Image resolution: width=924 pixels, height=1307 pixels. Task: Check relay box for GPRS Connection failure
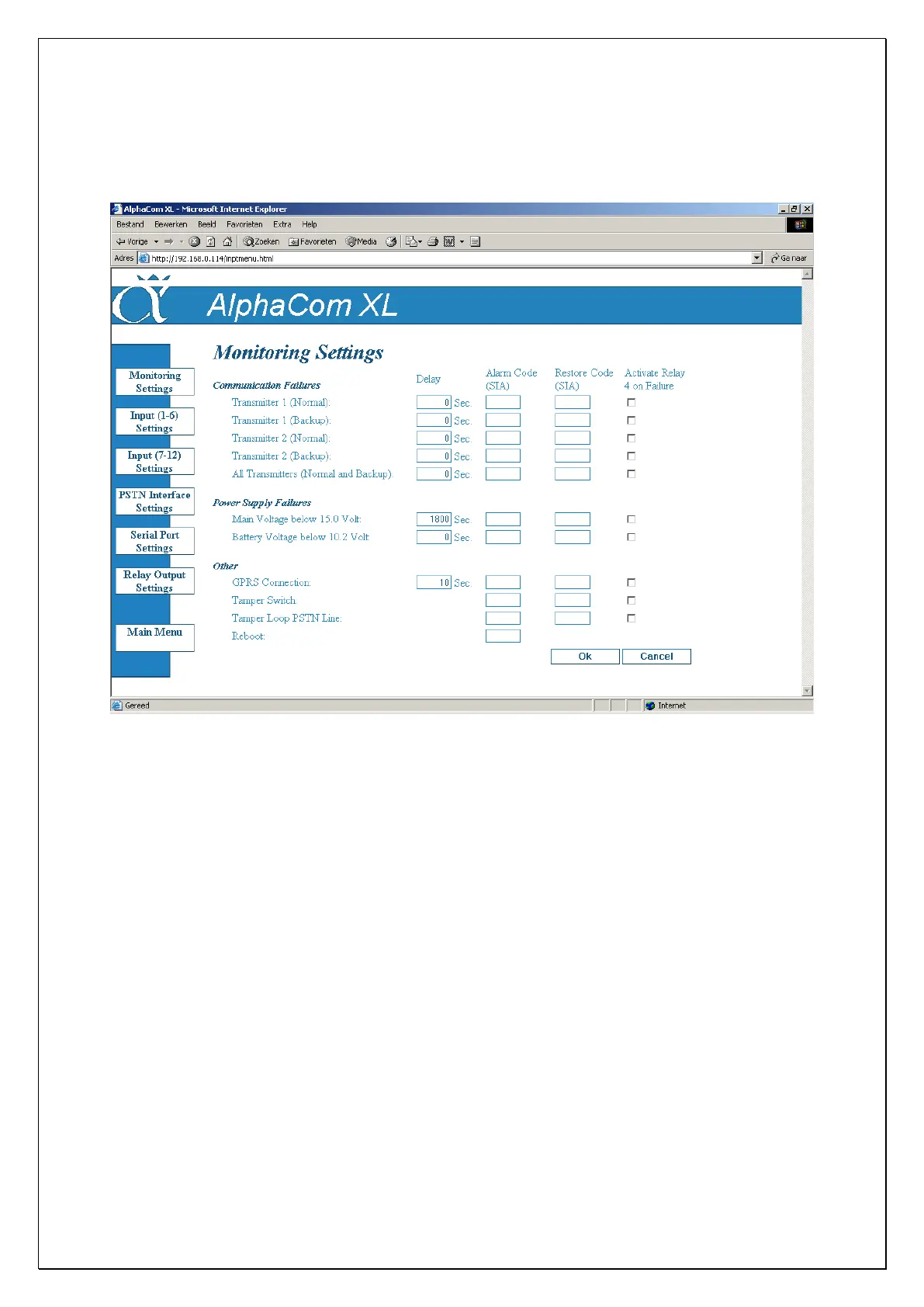[632, 583]
